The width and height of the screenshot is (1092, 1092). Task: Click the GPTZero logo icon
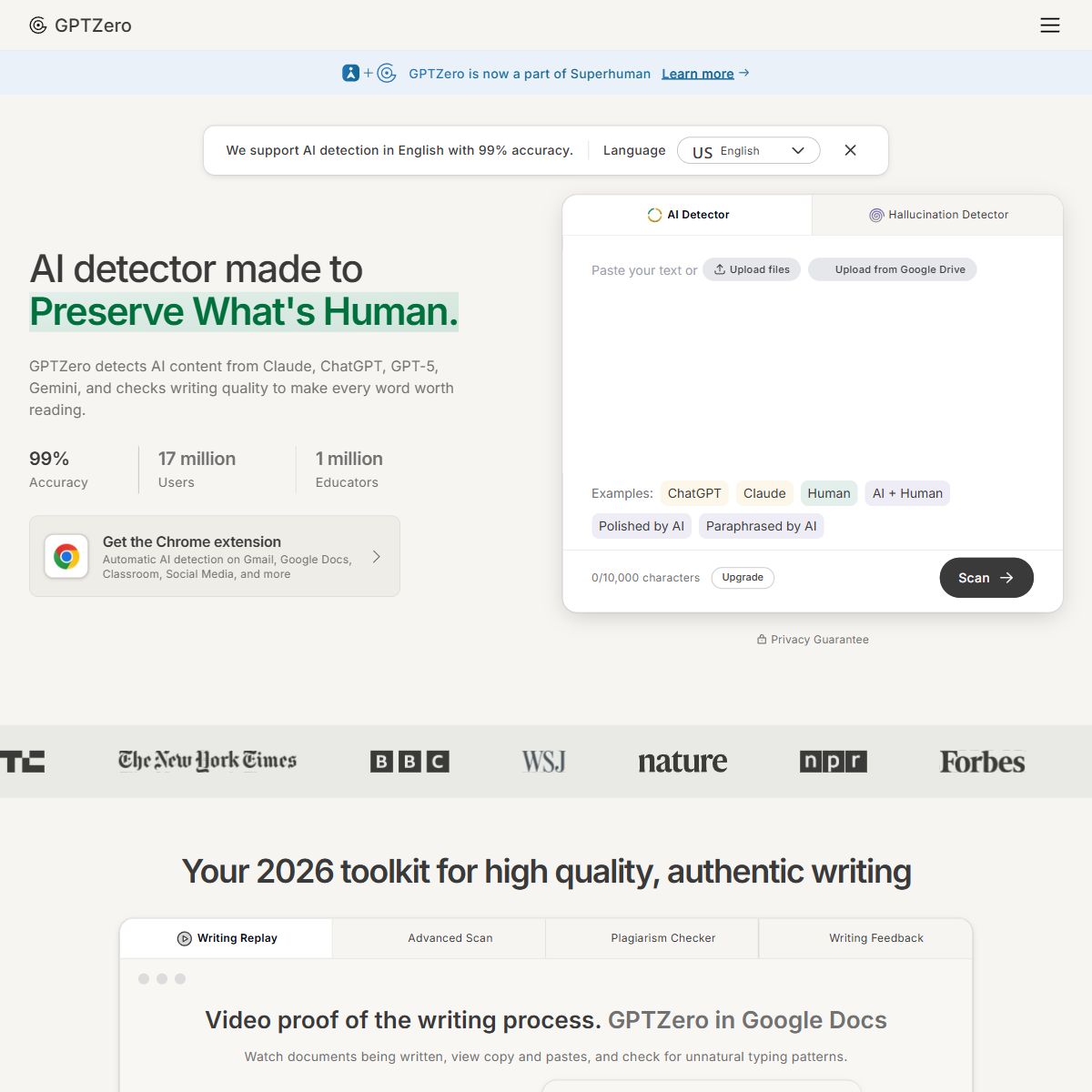[x=38, y=25]
